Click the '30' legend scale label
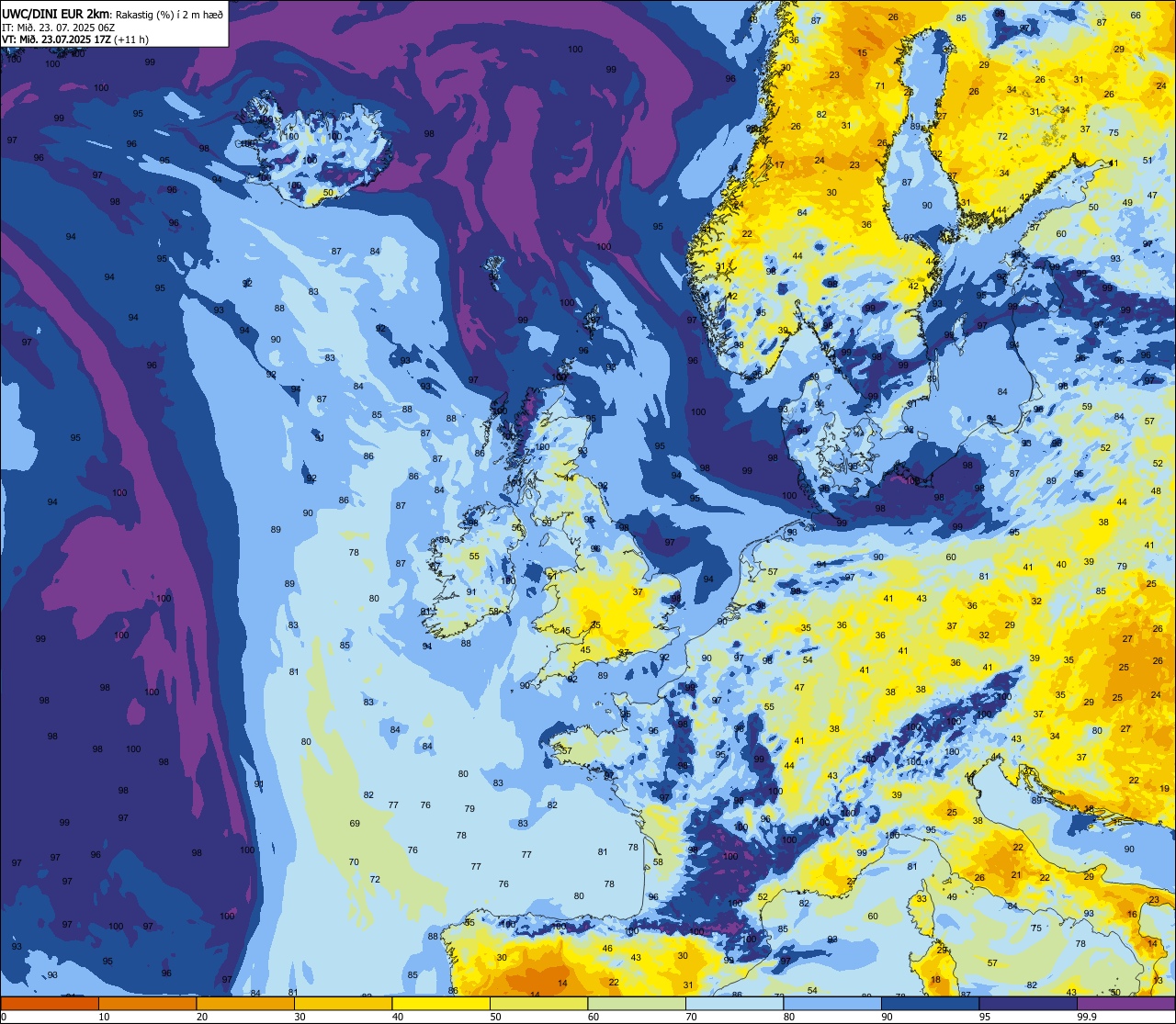This screenshot has height=1024, width=1176. [300, 1017]
